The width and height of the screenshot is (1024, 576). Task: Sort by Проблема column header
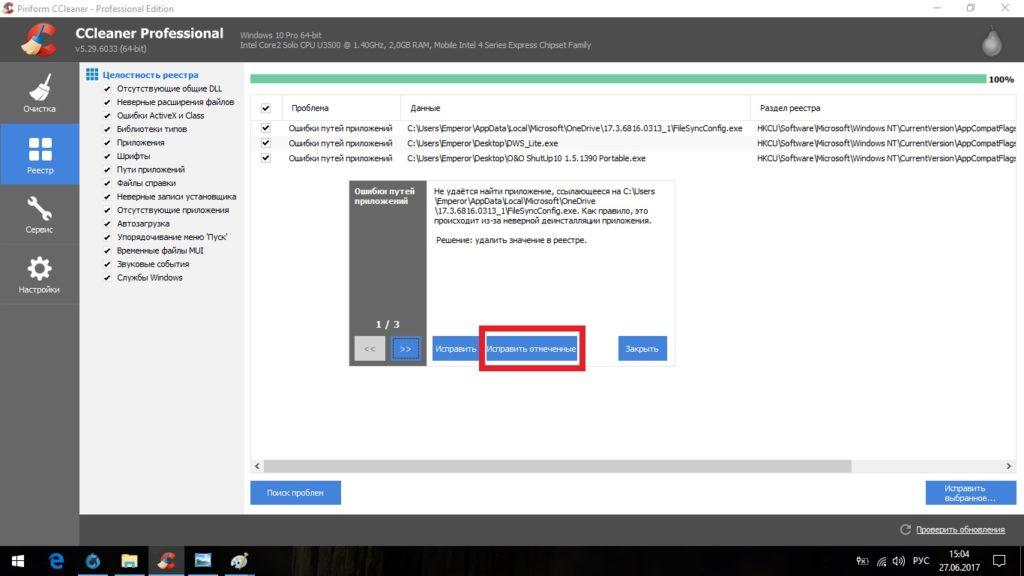pos(342,108)
